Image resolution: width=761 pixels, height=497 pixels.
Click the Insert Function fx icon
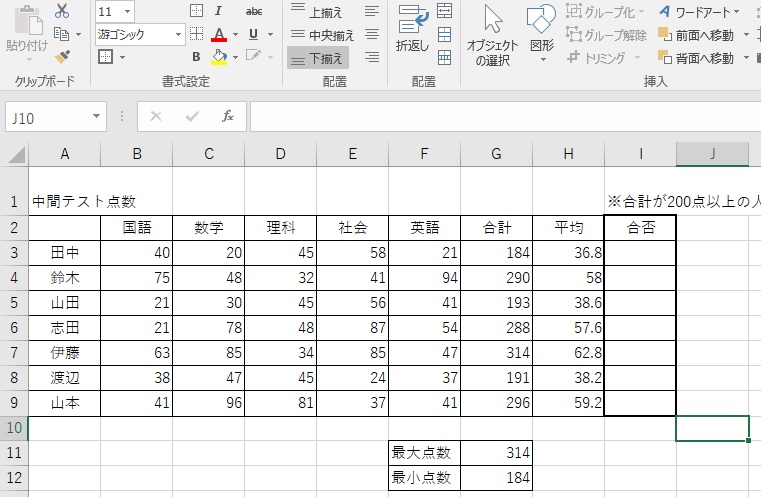tap(228, 116)
